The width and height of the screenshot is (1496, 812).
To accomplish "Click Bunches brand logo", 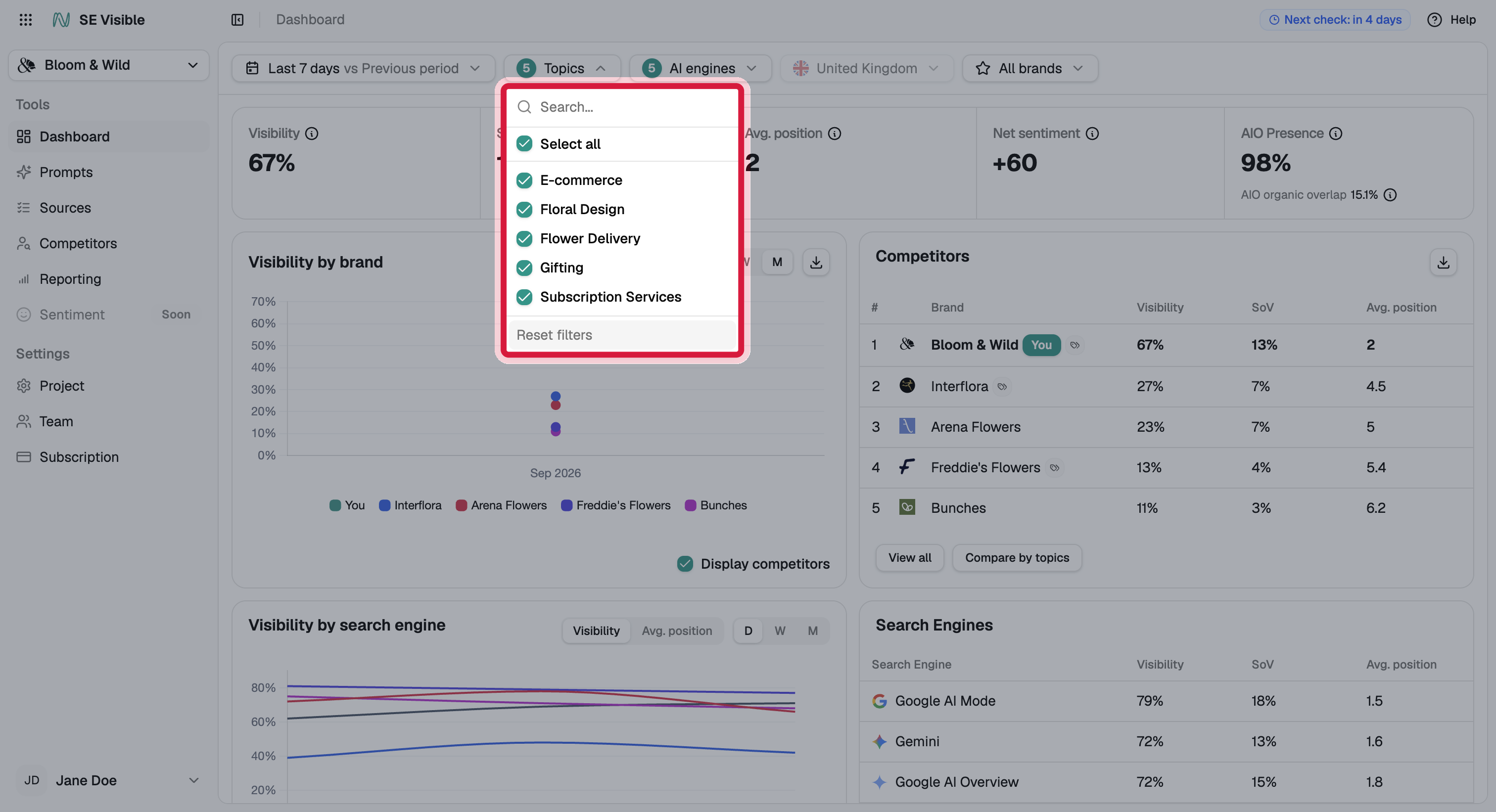I will coord(907,507).
